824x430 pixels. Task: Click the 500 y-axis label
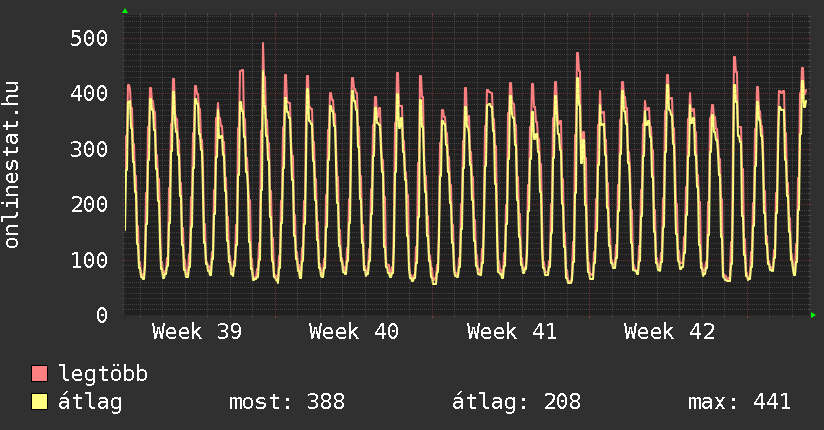(90, 38)
